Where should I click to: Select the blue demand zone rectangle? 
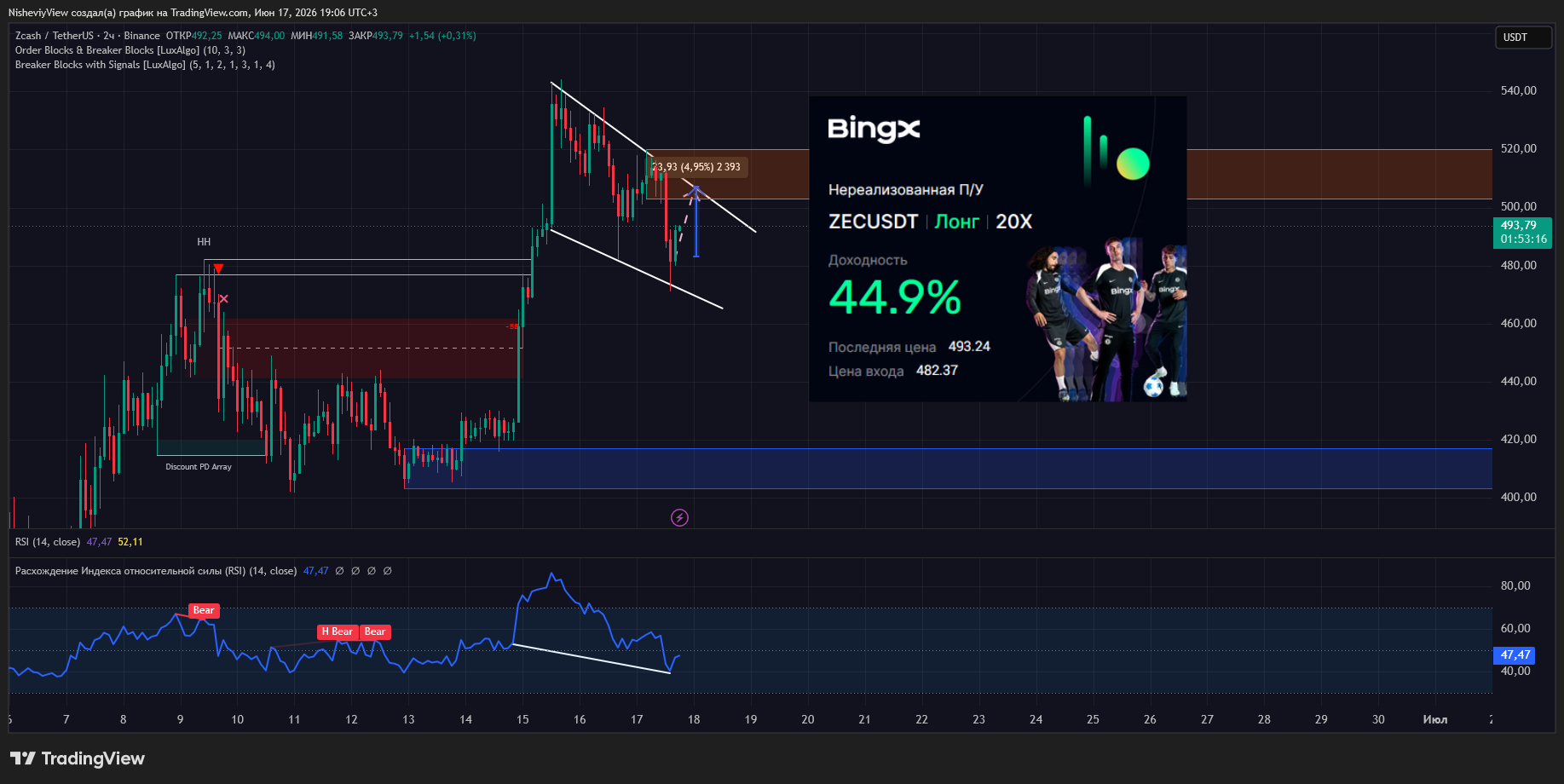[948, 468]
